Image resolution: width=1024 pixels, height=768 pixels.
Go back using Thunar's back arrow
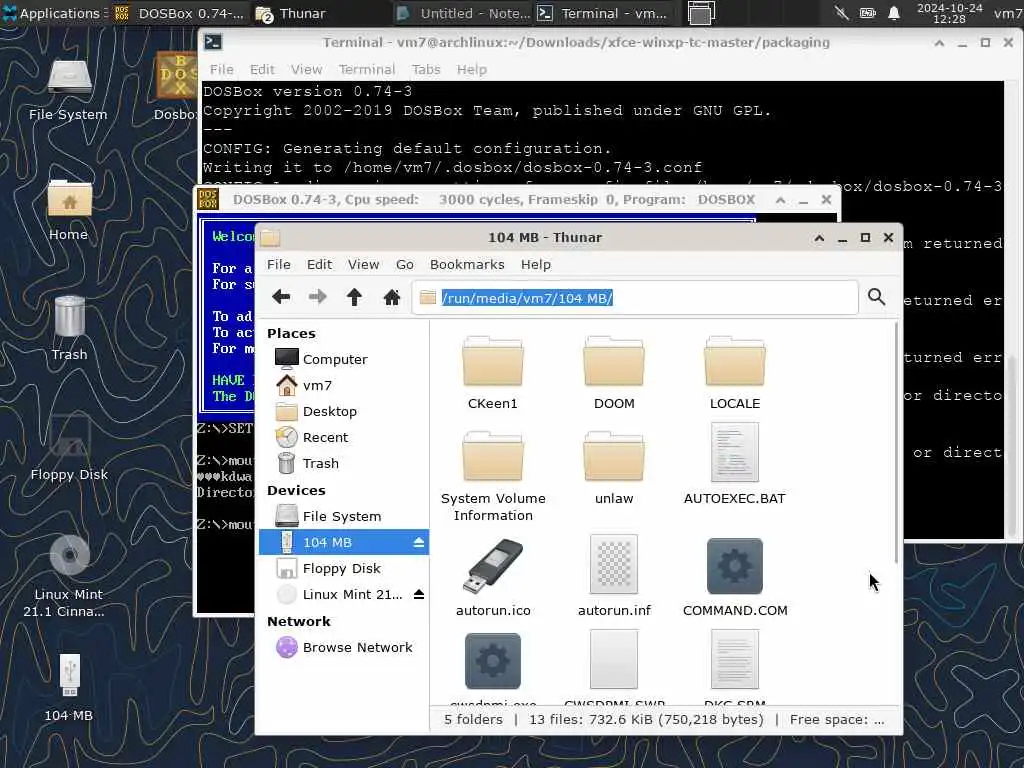click(x=281, y=297)
